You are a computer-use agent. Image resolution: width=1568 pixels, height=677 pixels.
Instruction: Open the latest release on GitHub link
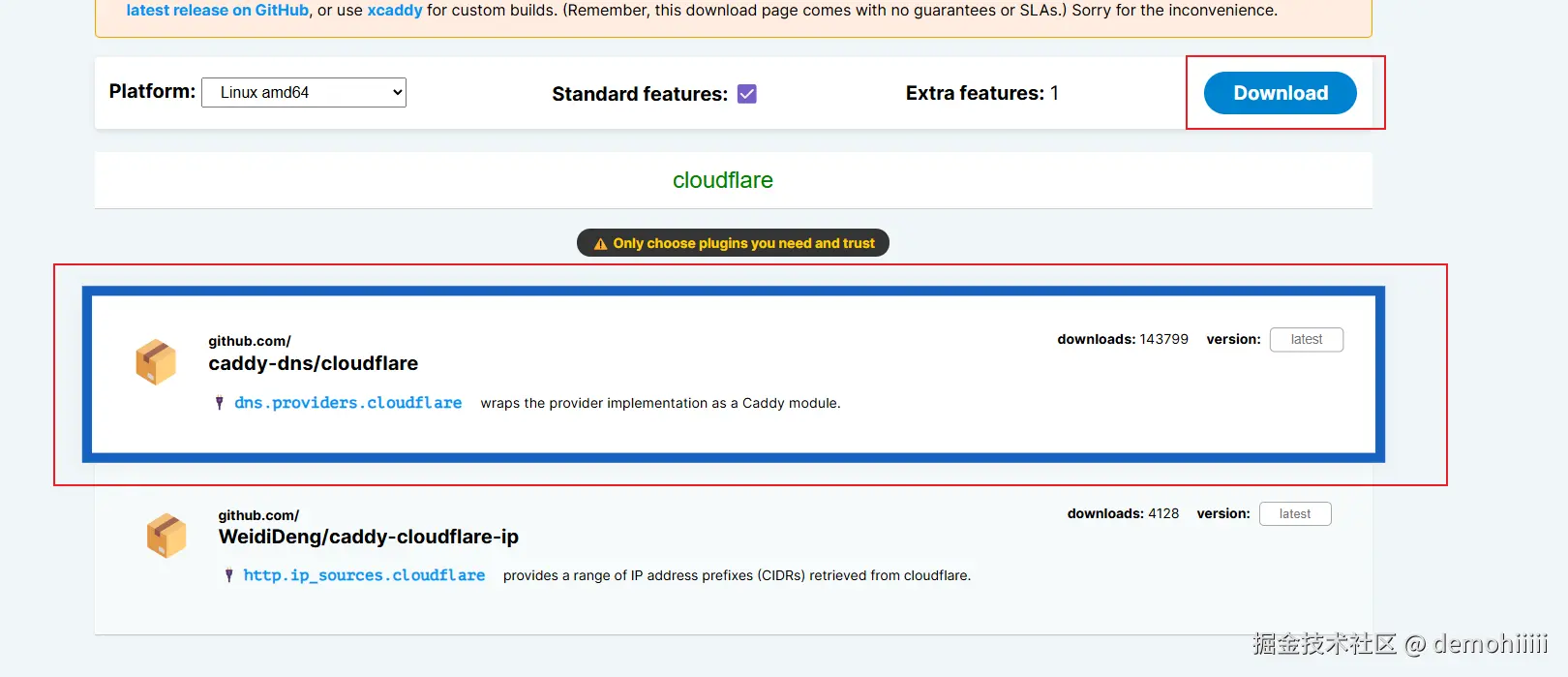pyautogui.click(x=218, y=10)
